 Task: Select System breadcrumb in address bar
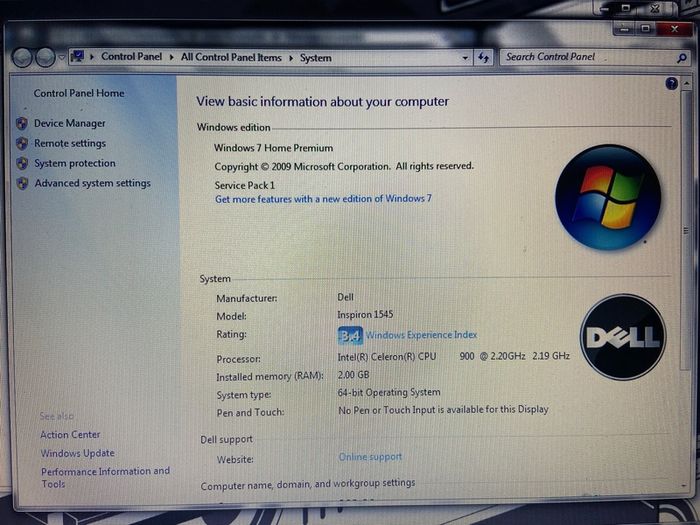point(316,58)
